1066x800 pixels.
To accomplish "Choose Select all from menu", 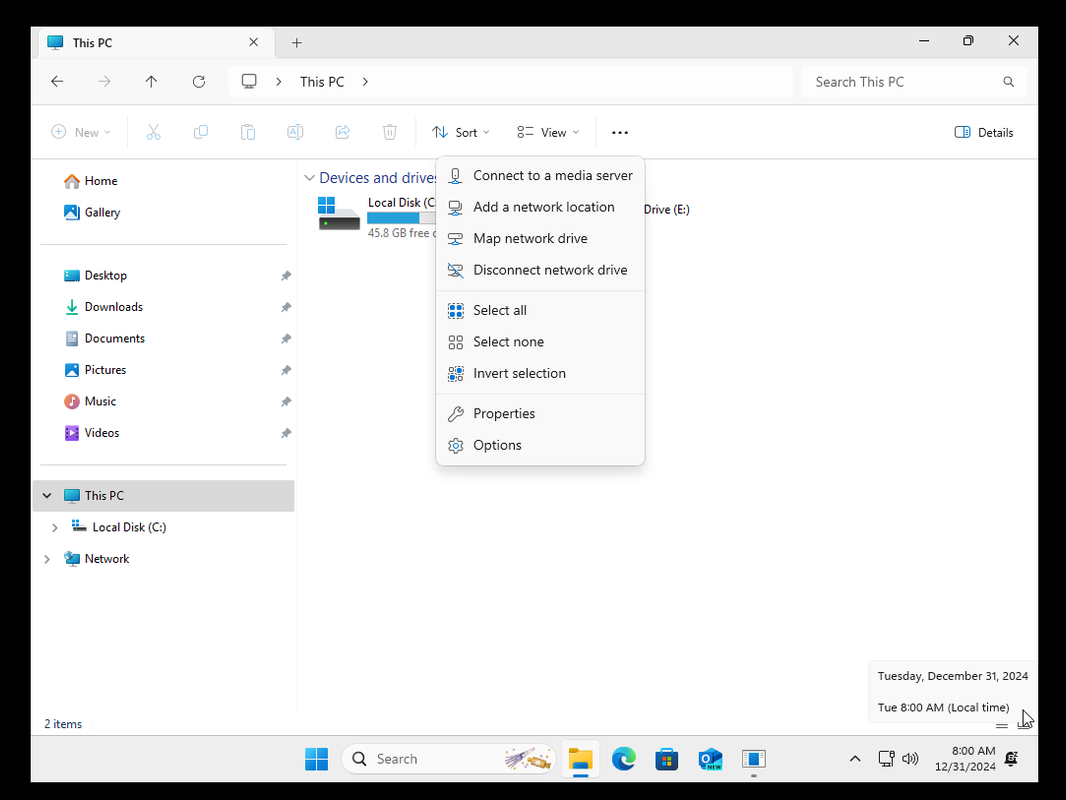I will (540, 311).
